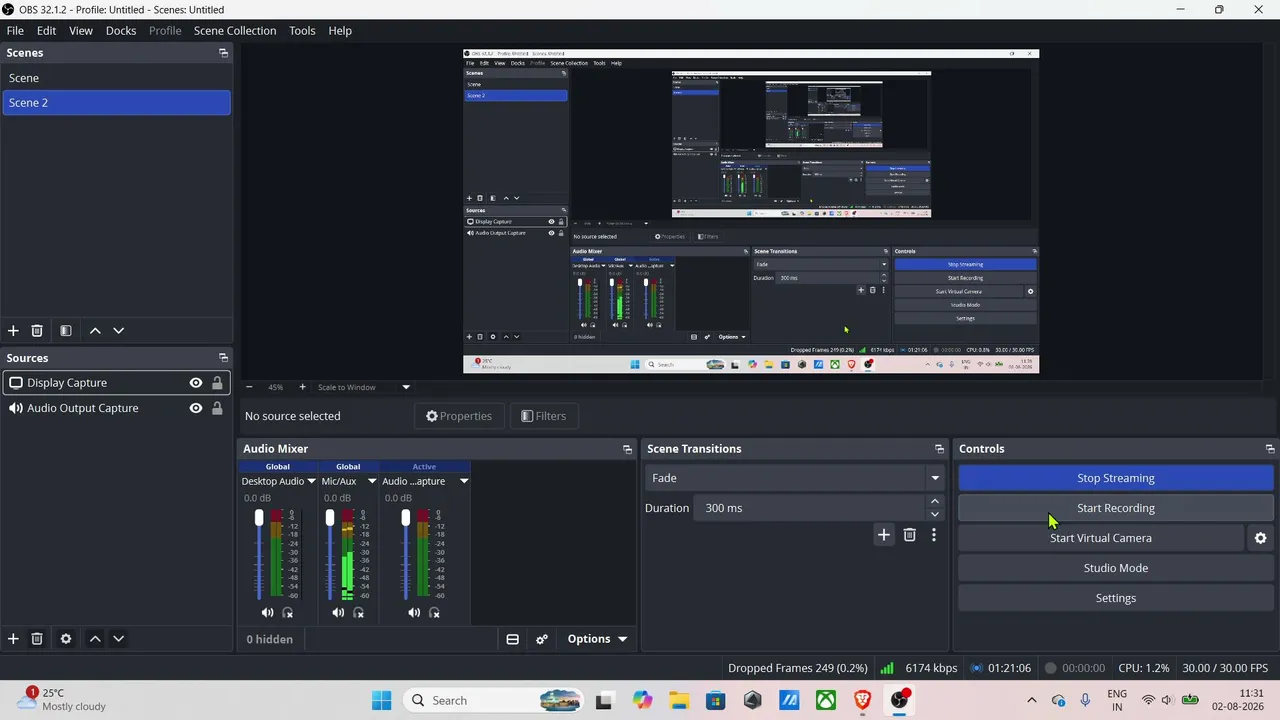Open transition properties three-dot menu

pyautogui.click(x=934, y=535)
